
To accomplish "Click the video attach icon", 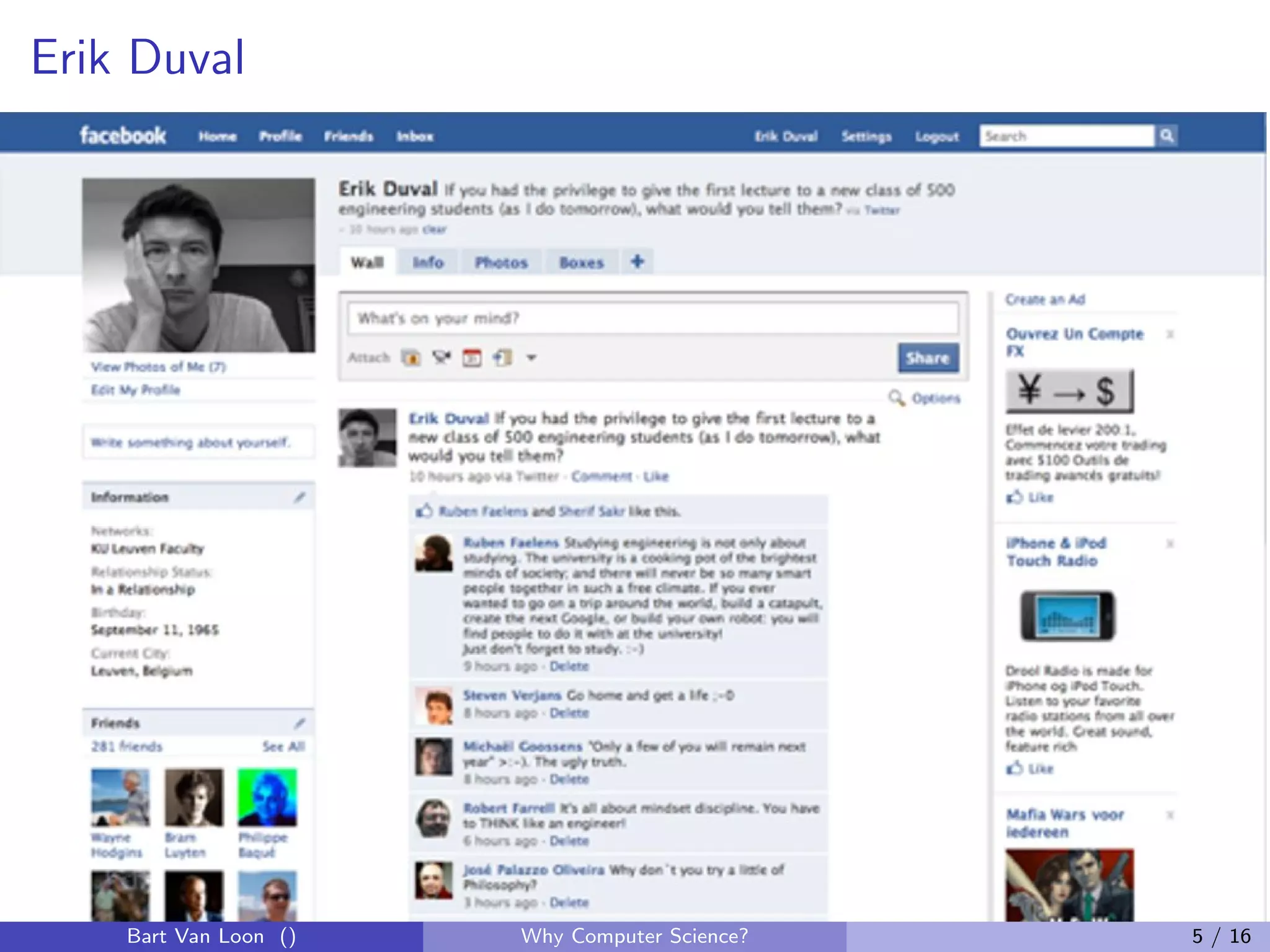I will tap(442, 358).
